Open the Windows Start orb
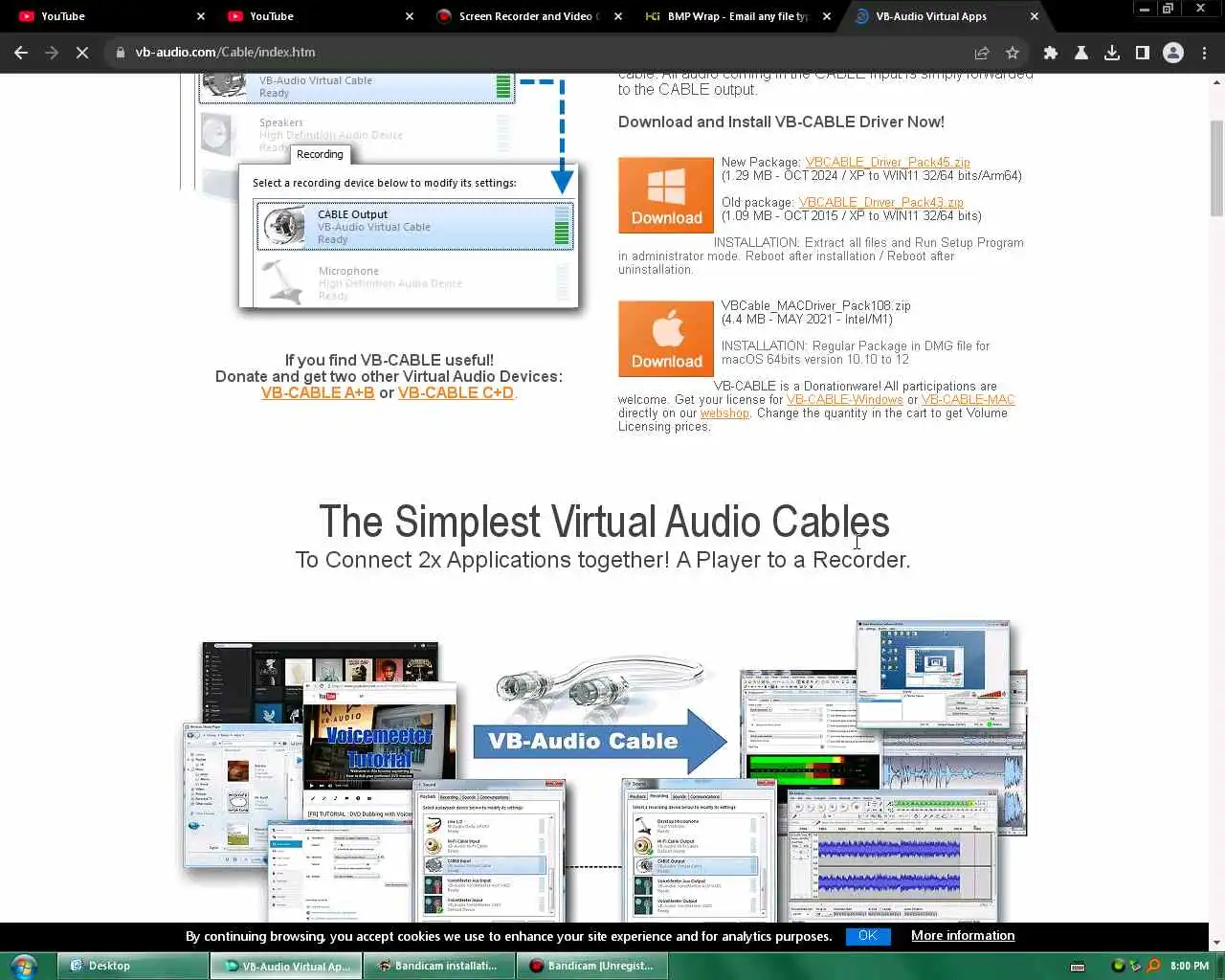Image resolution: width=1225 pixels, height=980 pixels. pyautogui.click(x=23, y=966)
